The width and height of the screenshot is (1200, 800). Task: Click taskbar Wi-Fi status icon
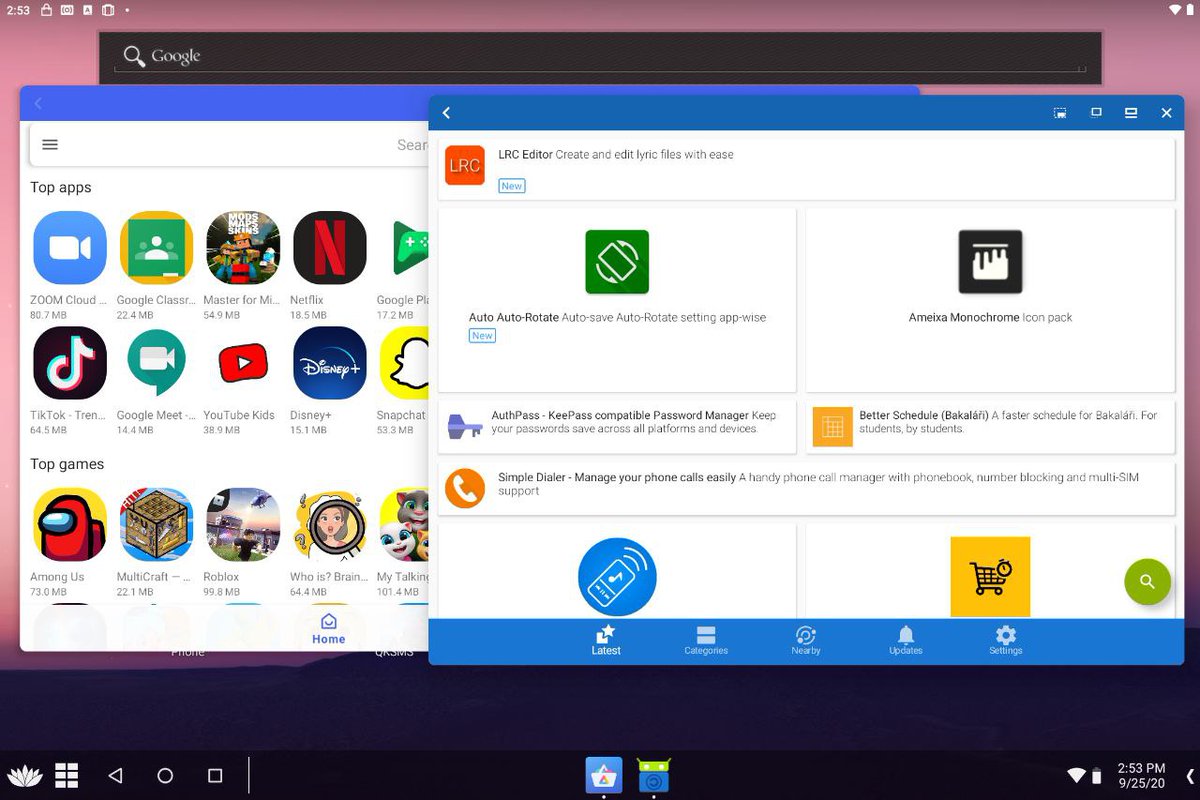click(1076, 776)
